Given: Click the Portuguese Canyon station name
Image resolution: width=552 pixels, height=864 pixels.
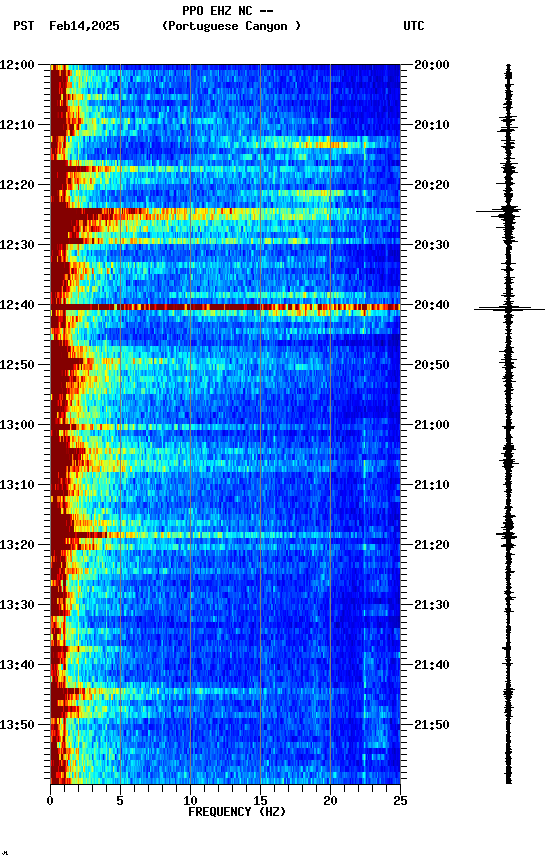Looking at the screenshot, I should click(231, 26).
